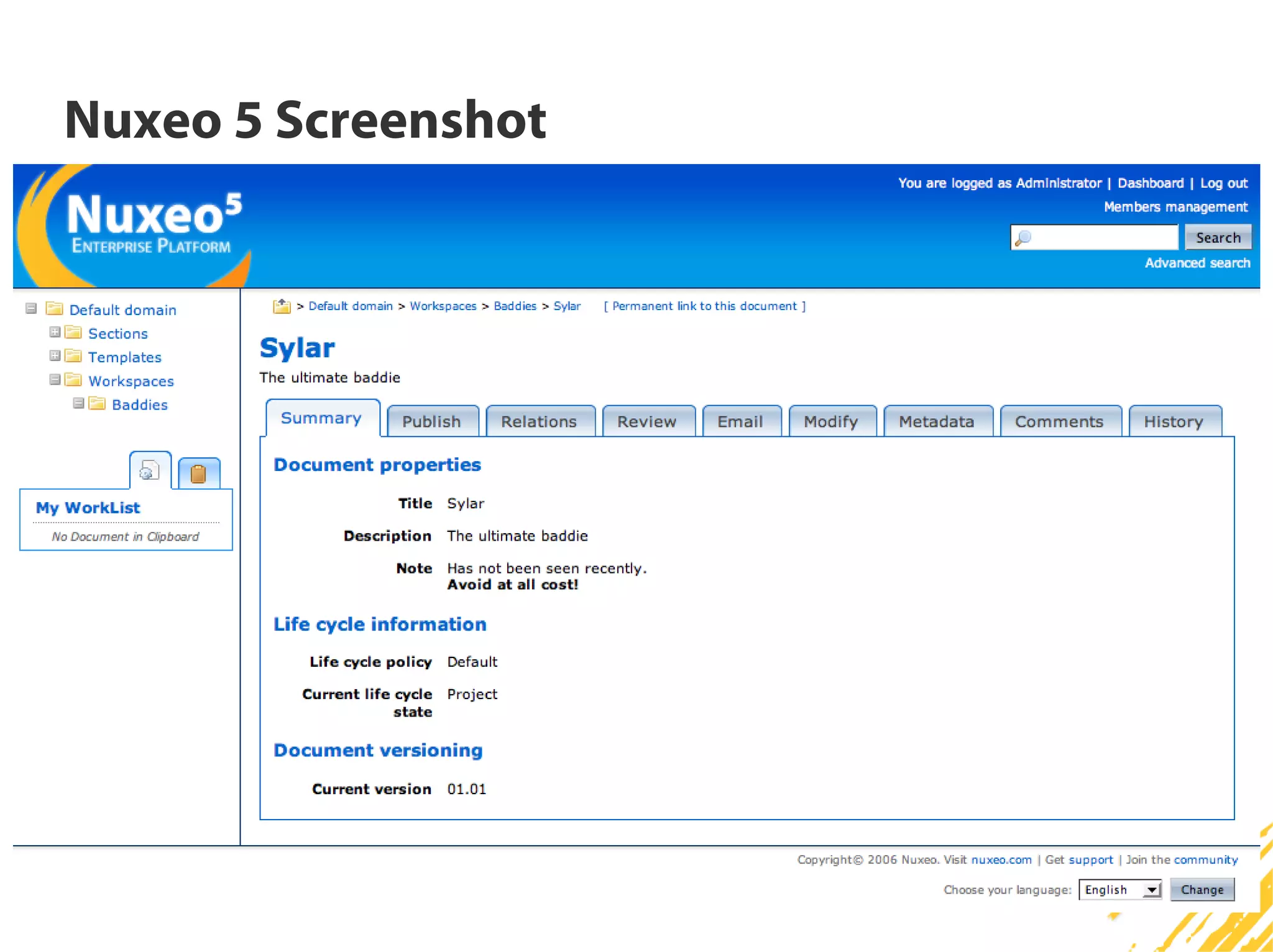Expand the Templates tree node
1273x952 pixels.
point(55,355)
